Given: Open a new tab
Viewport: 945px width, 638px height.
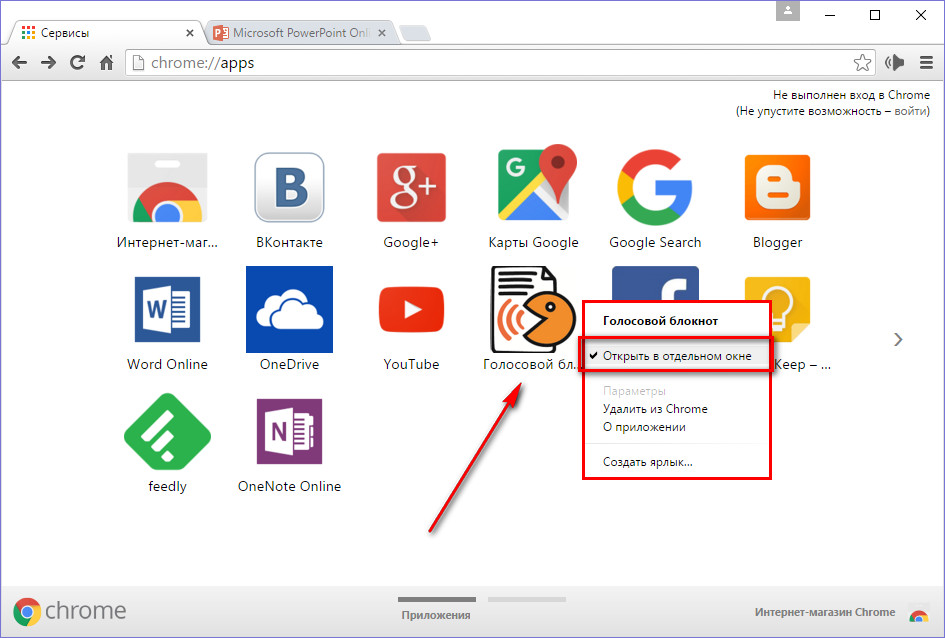Looking at the screenshot, I should click(x=415, y=34).
